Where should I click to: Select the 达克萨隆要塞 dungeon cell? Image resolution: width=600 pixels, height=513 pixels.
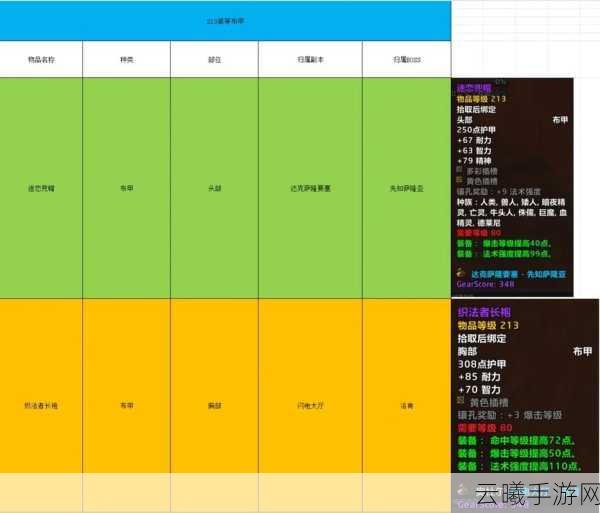coord(310,188)
